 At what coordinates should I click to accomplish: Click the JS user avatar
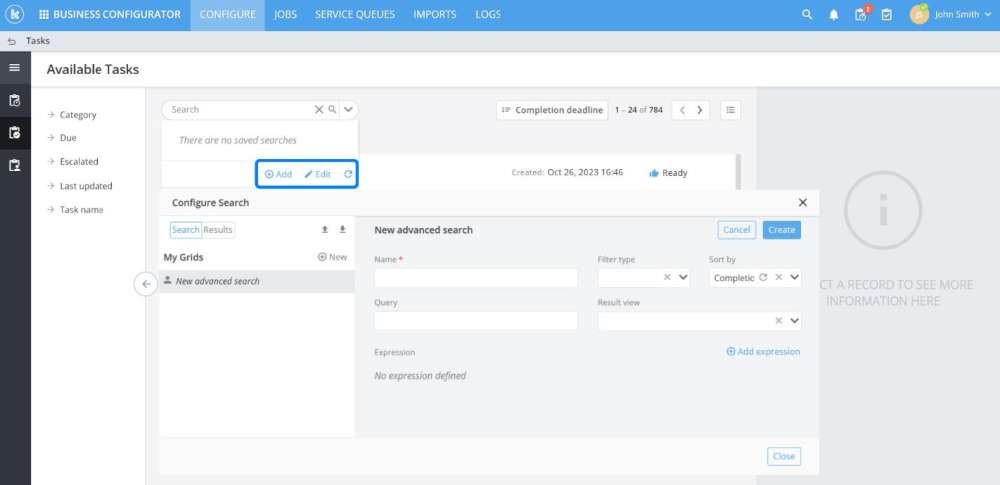(919, 14)
